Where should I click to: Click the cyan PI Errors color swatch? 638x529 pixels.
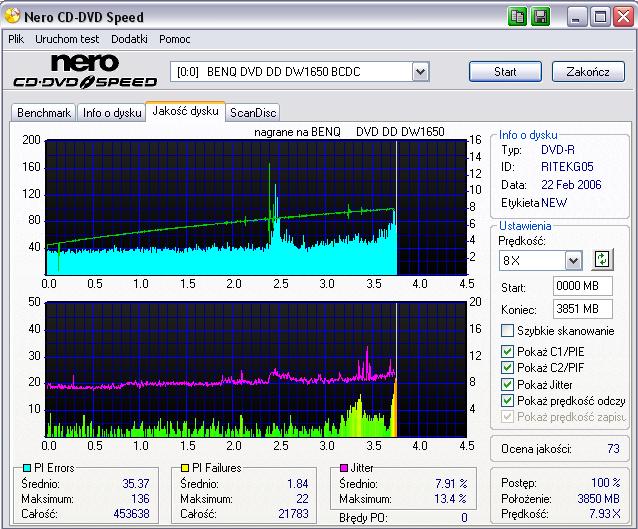27,468
